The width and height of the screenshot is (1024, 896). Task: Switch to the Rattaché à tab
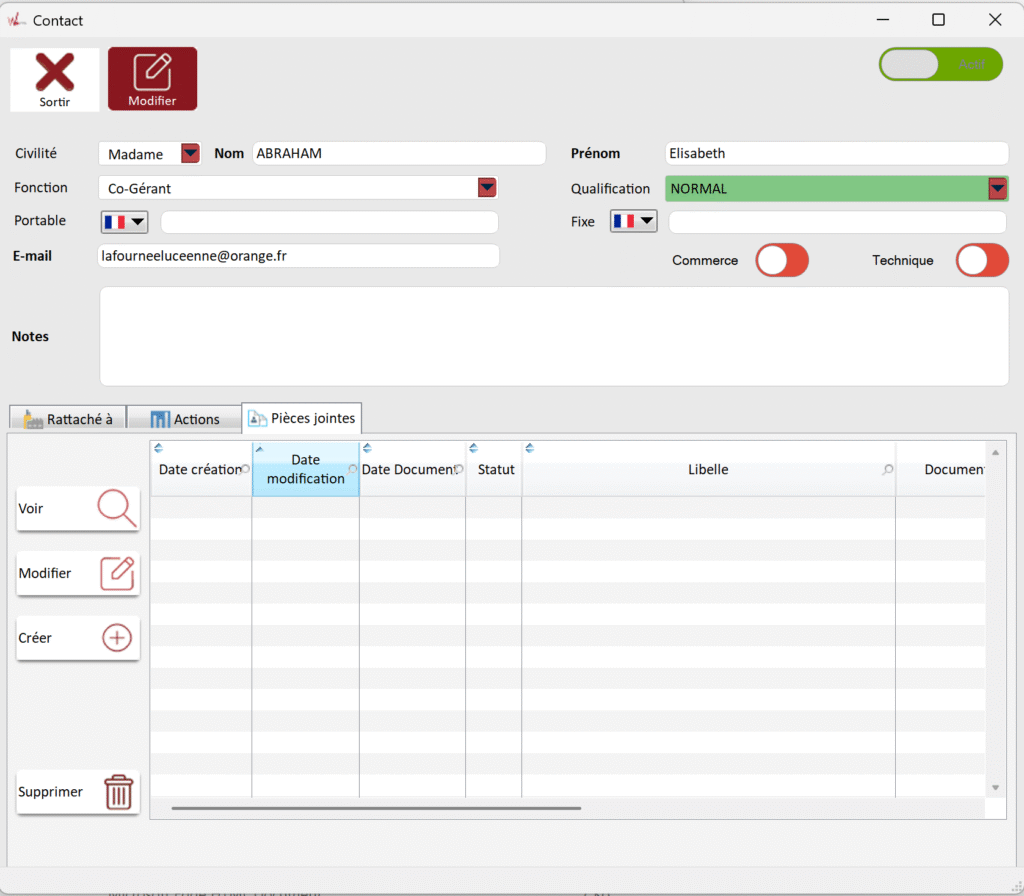68,419
